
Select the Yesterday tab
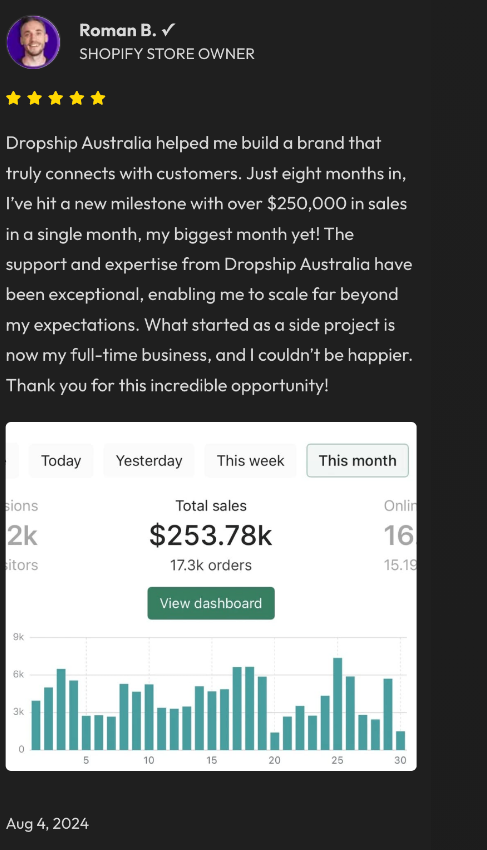[x=149, y=461]
